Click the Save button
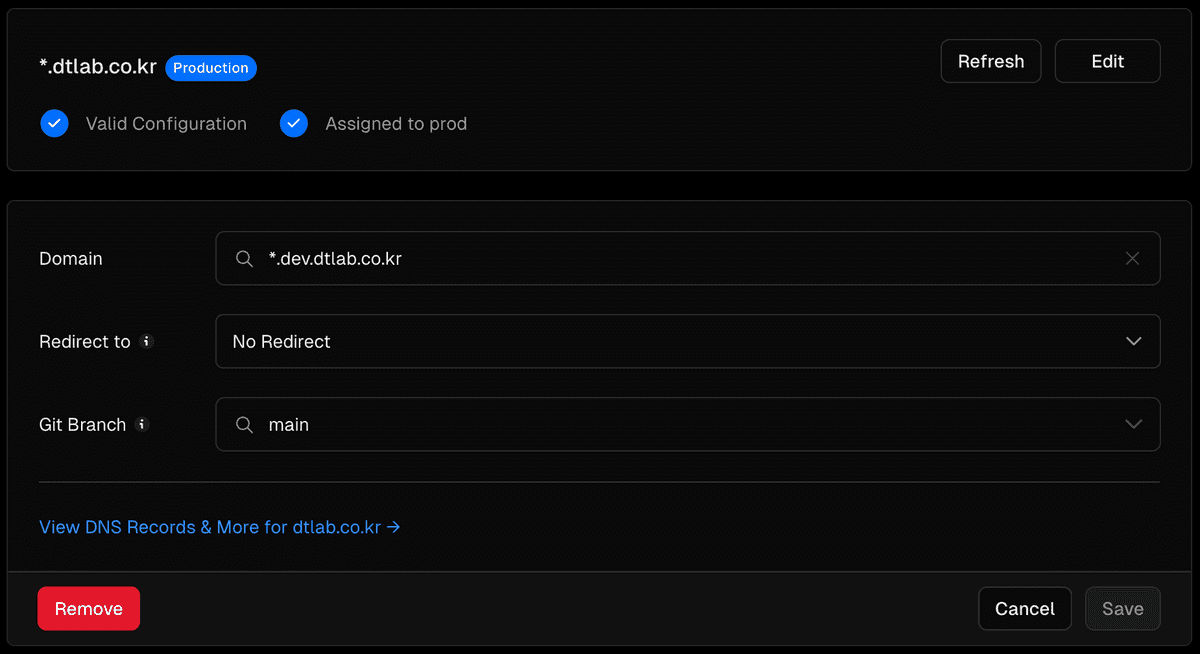1200x654 pixels. pos(1123,608)
